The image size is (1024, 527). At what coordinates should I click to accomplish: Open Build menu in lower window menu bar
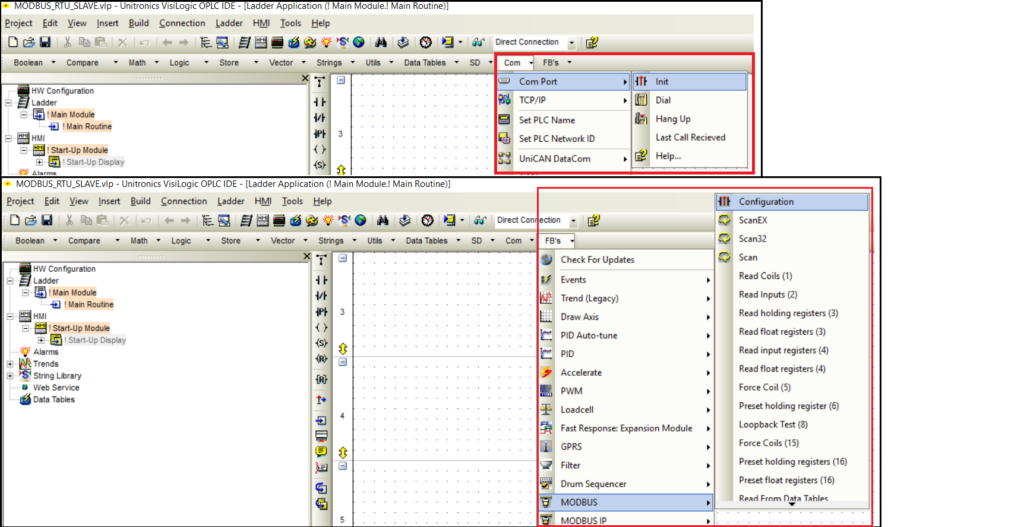point(140,201)
